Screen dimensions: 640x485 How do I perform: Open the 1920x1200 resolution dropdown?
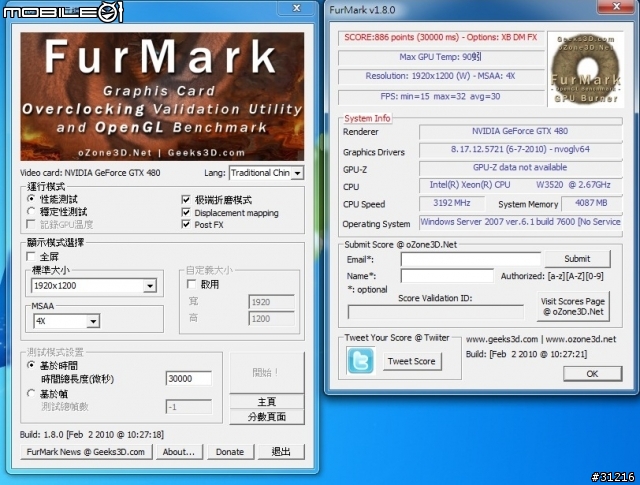tap(93, 285)
